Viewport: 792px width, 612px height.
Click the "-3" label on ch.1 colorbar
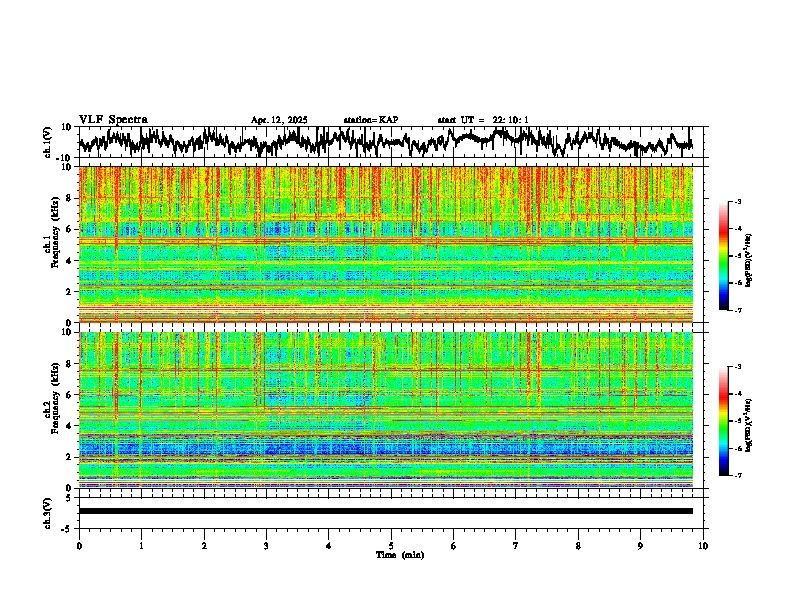(x=737, y=202)
